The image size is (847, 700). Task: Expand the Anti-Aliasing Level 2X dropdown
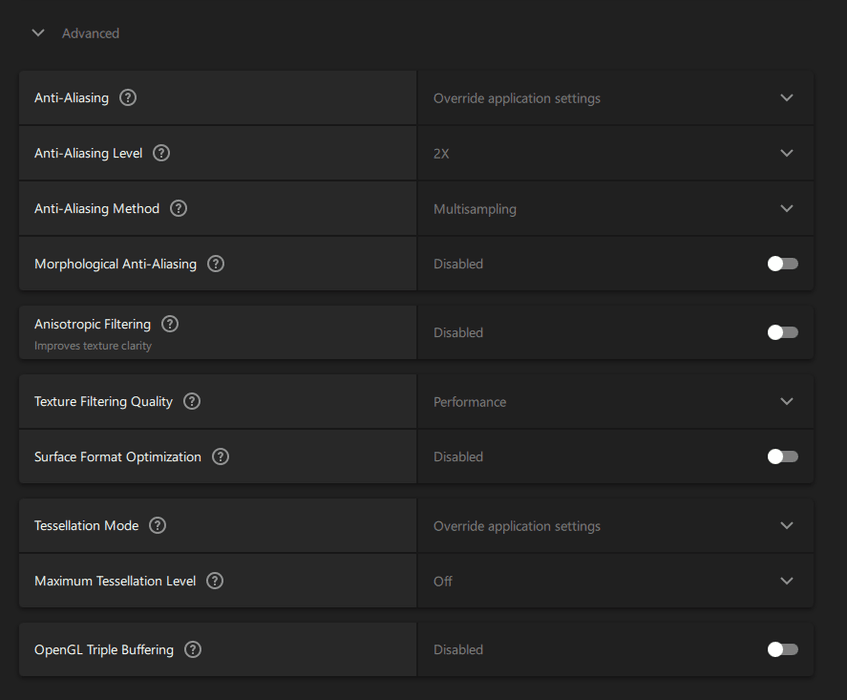point(615,153)
